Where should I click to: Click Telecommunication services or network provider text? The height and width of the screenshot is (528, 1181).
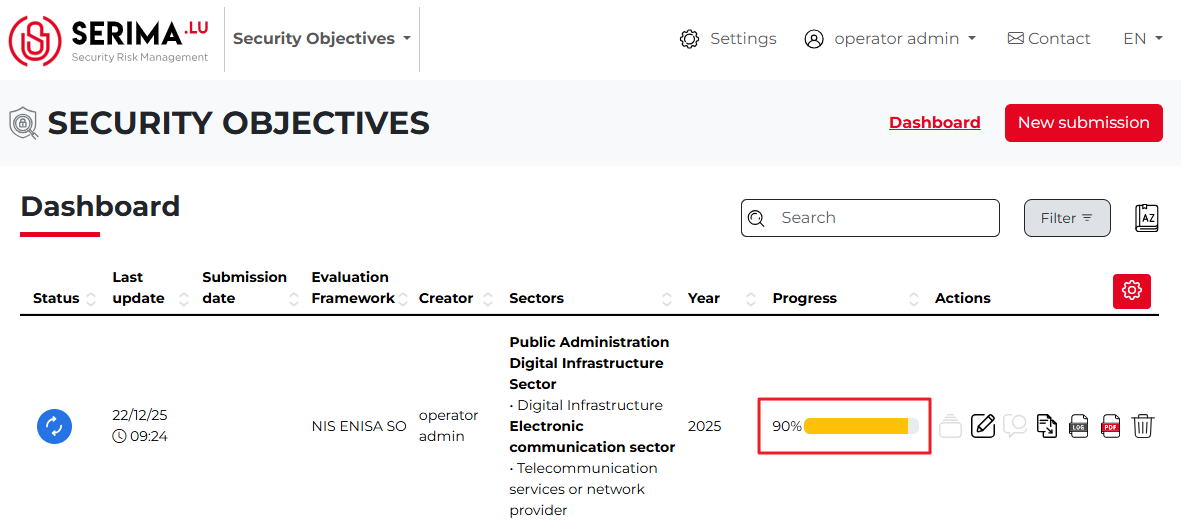tap(584, 490)
